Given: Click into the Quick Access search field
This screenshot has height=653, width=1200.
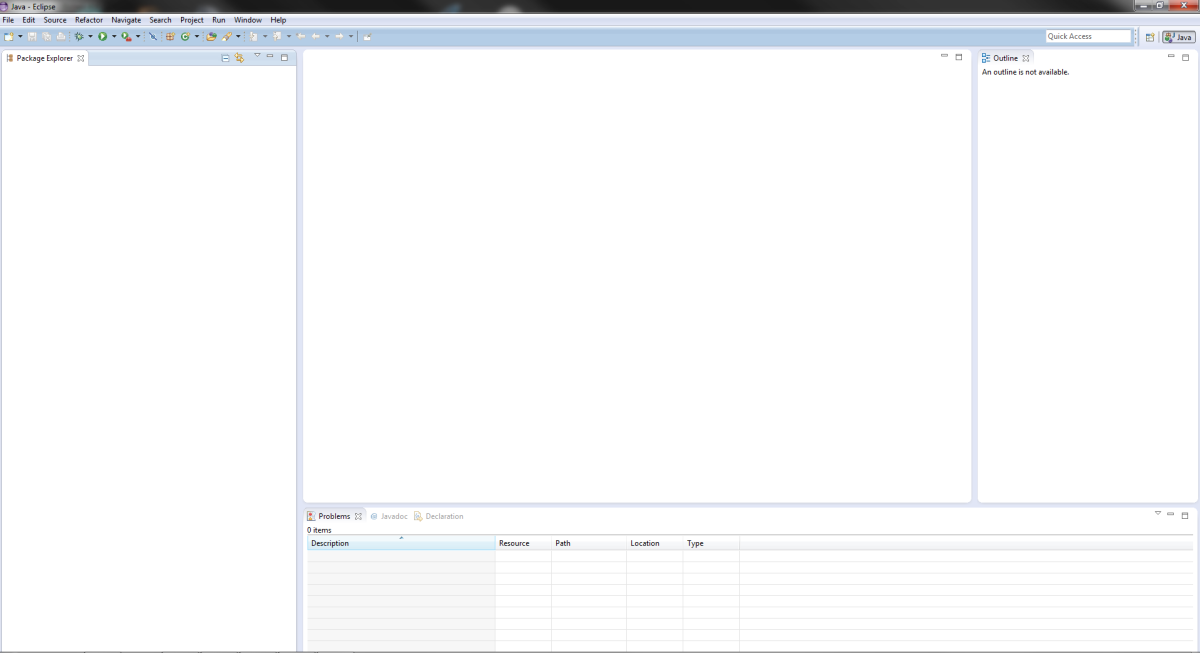Looking at the screenshot, I should tap(1087, 36).
